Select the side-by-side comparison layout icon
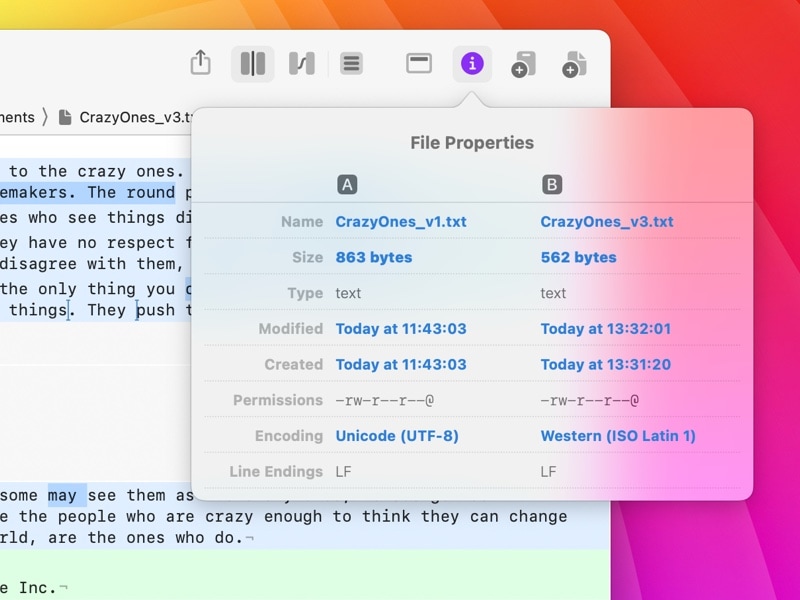800x600 pixels. 253,64
